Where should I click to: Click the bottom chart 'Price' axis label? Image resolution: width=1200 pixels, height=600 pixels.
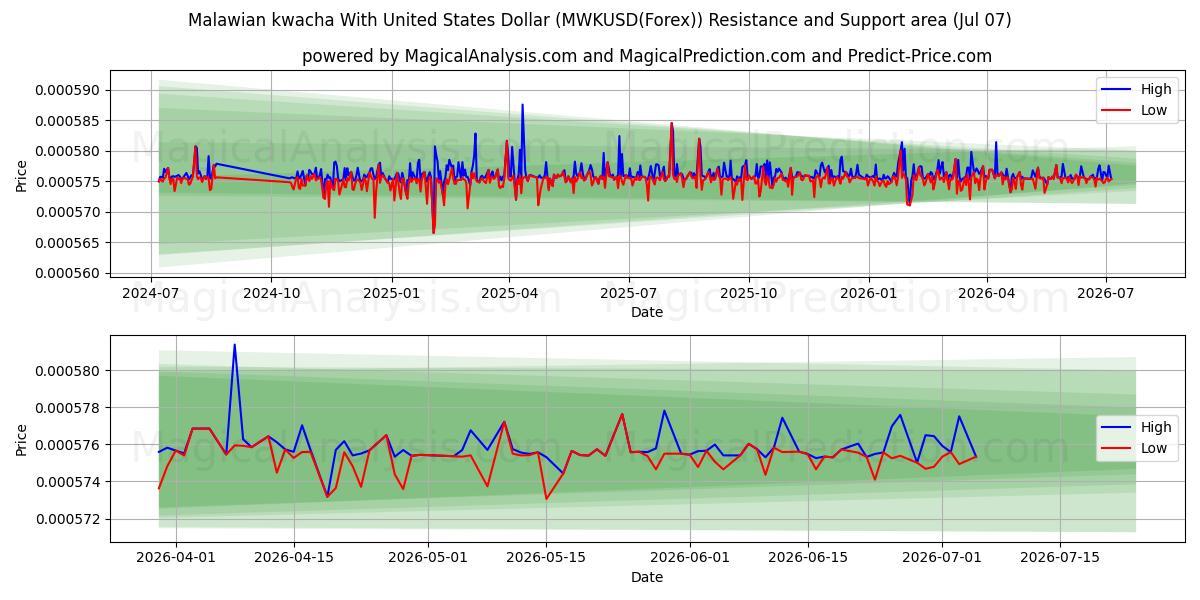(x=22, y=439)
